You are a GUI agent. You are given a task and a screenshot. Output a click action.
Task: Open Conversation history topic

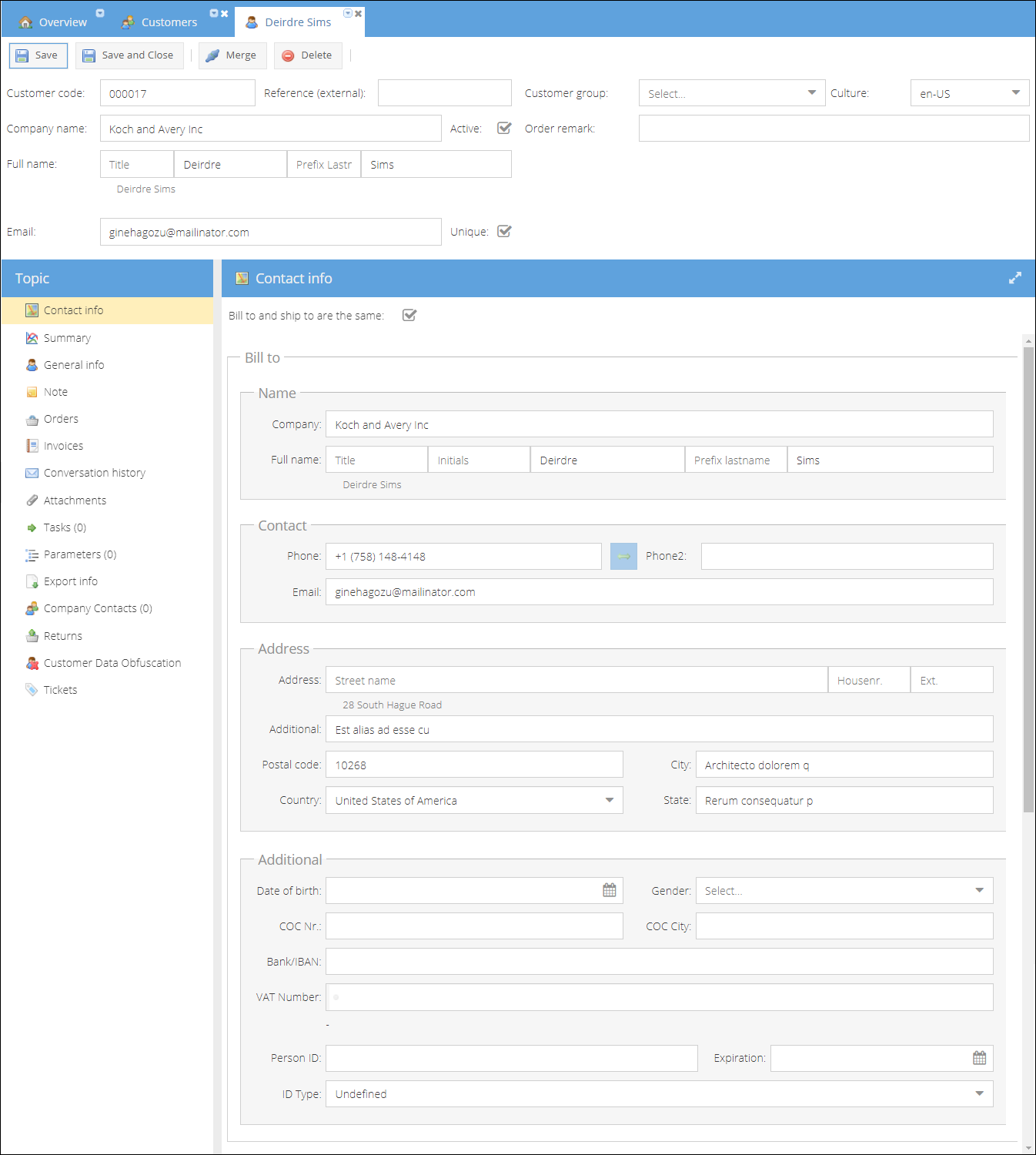pos(107,473)
